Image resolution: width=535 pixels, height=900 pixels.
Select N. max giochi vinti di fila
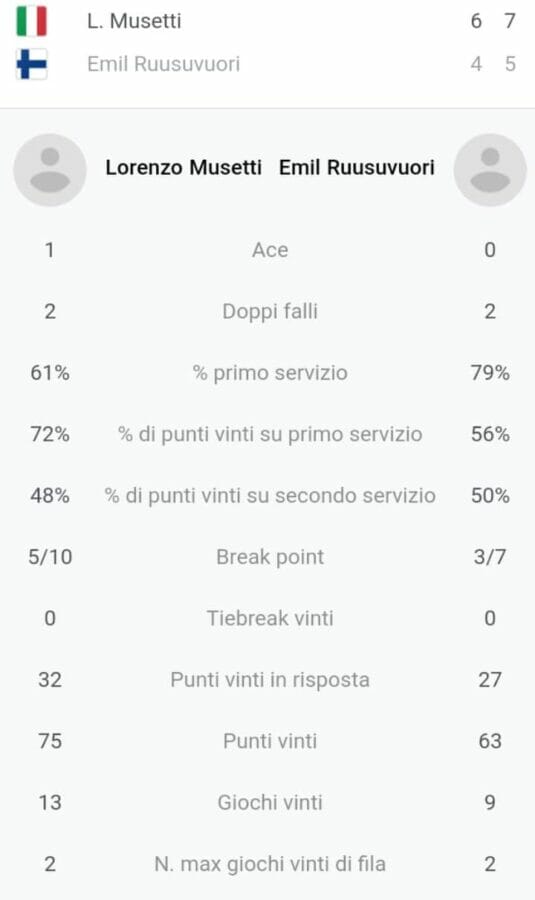pos(270,864)
